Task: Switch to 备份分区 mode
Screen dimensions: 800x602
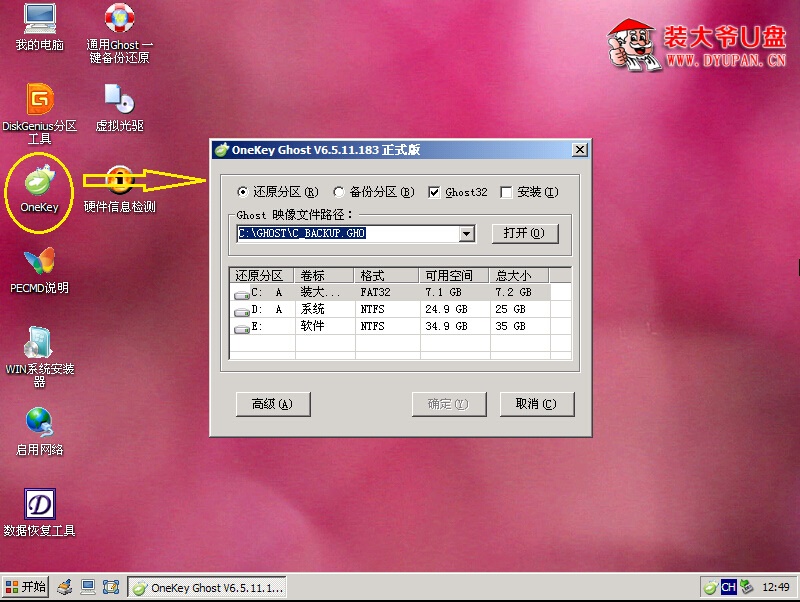Action: point(337,193)
